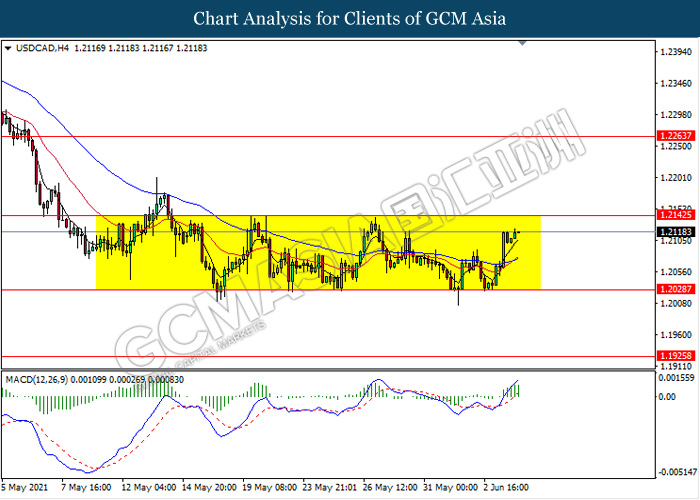The height and width of the screenshot is (500, 700).
Task: Select the 1.19258 support level price tag
Action: point(676,356)
